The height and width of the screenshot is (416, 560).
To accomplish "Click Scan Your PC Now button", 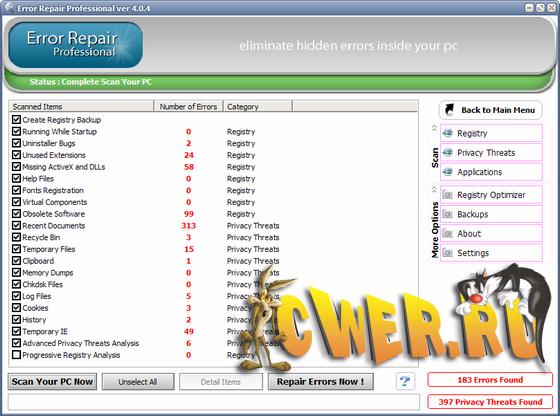I will pyautogui.click(x=52, y=382).
